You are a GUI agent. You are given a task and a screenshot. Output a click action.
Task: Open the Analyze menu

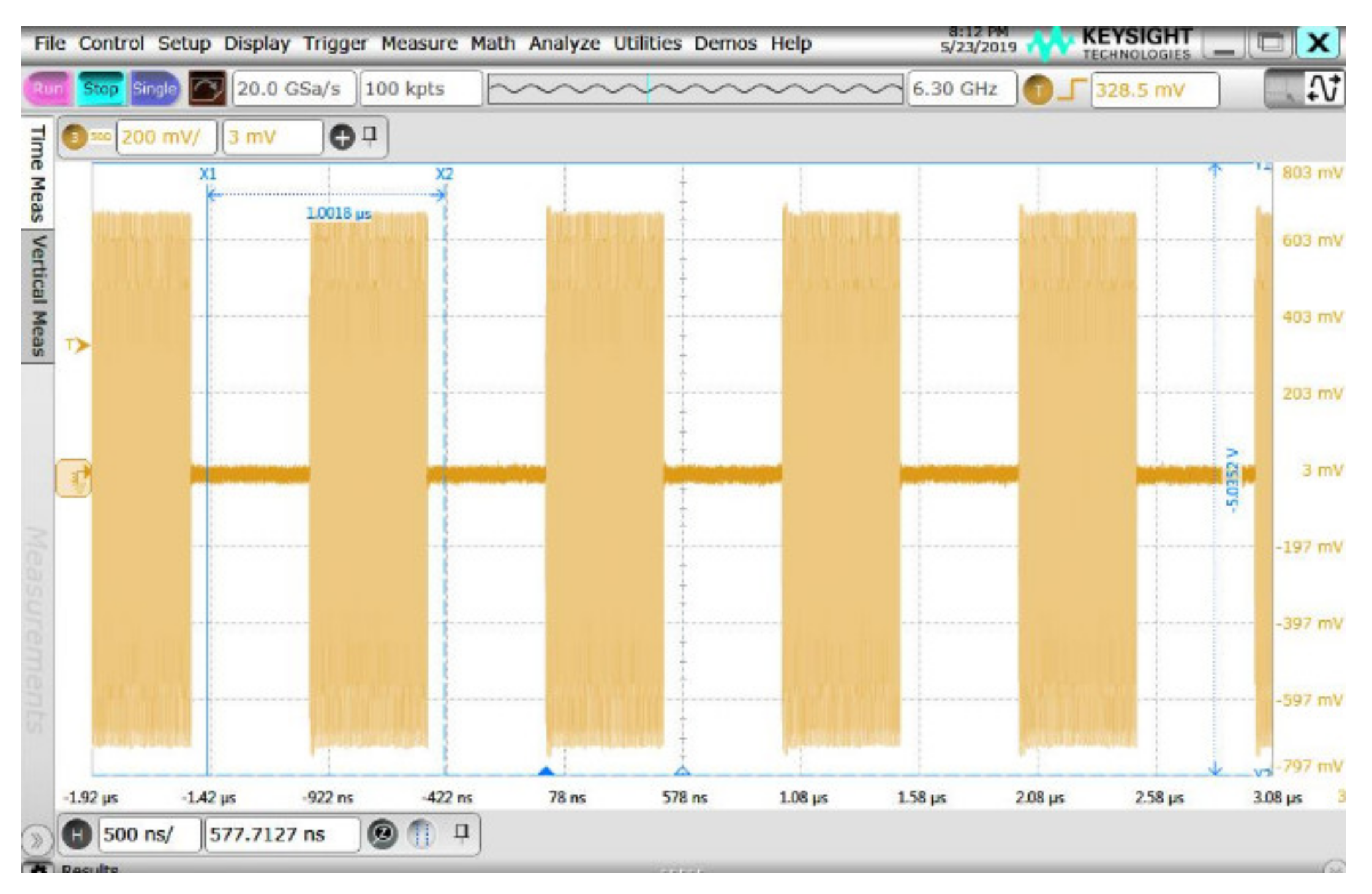point(563,43)
